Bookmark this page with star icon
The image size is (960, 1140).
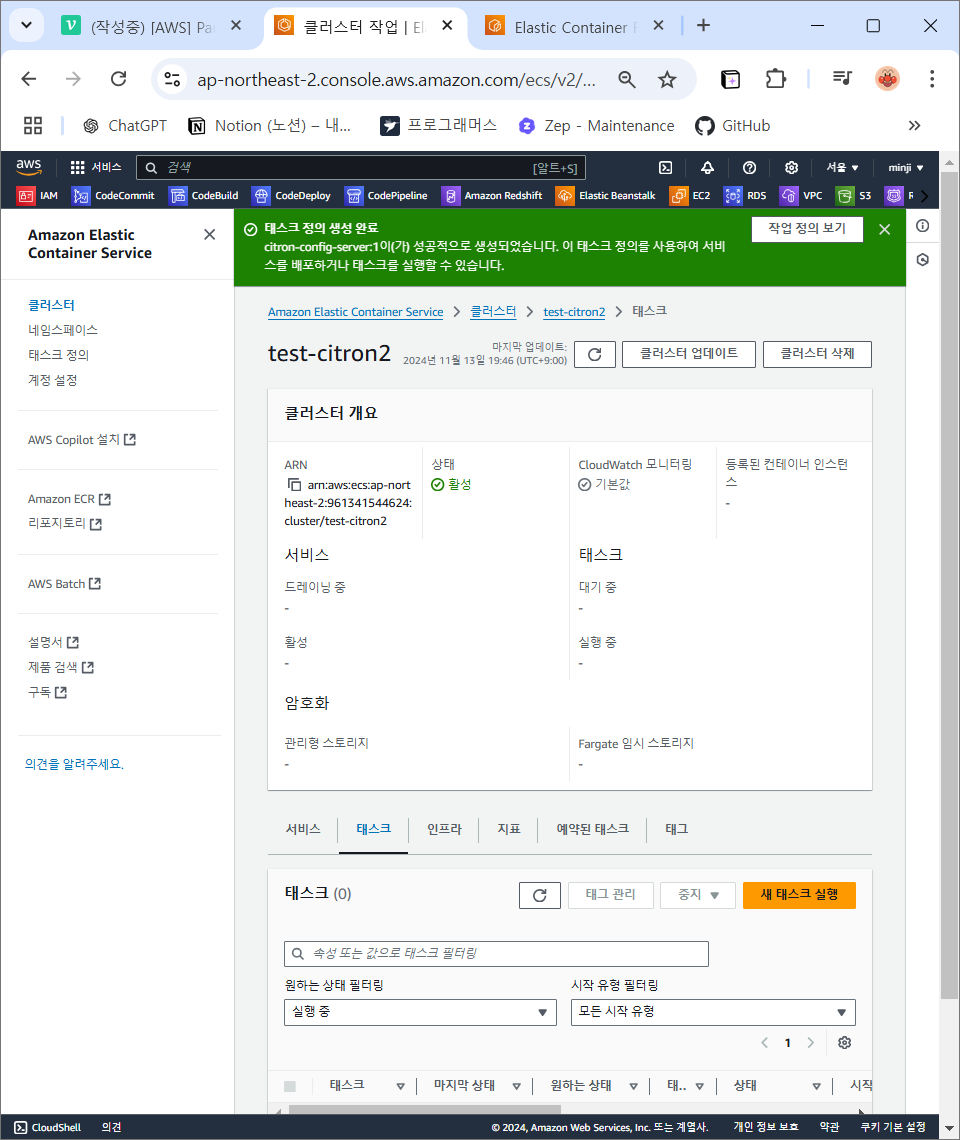click(667, 79)
